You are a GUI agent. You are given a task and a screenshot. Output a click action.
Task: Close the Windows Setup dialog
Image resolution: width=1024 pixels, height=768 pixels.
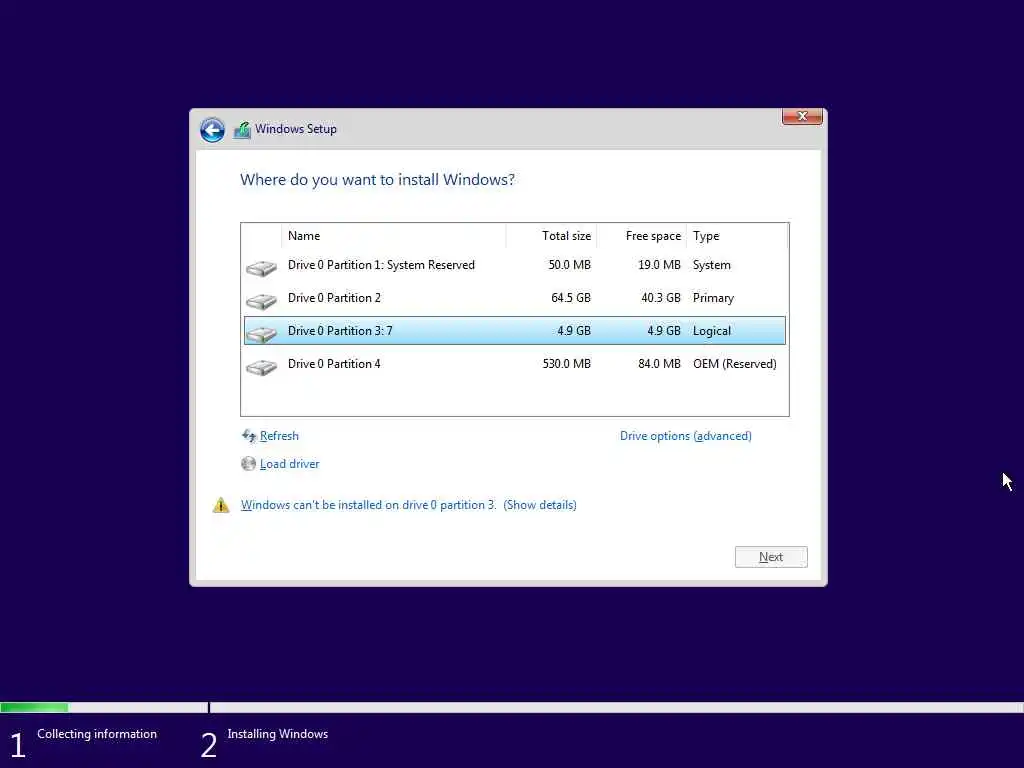802,116
